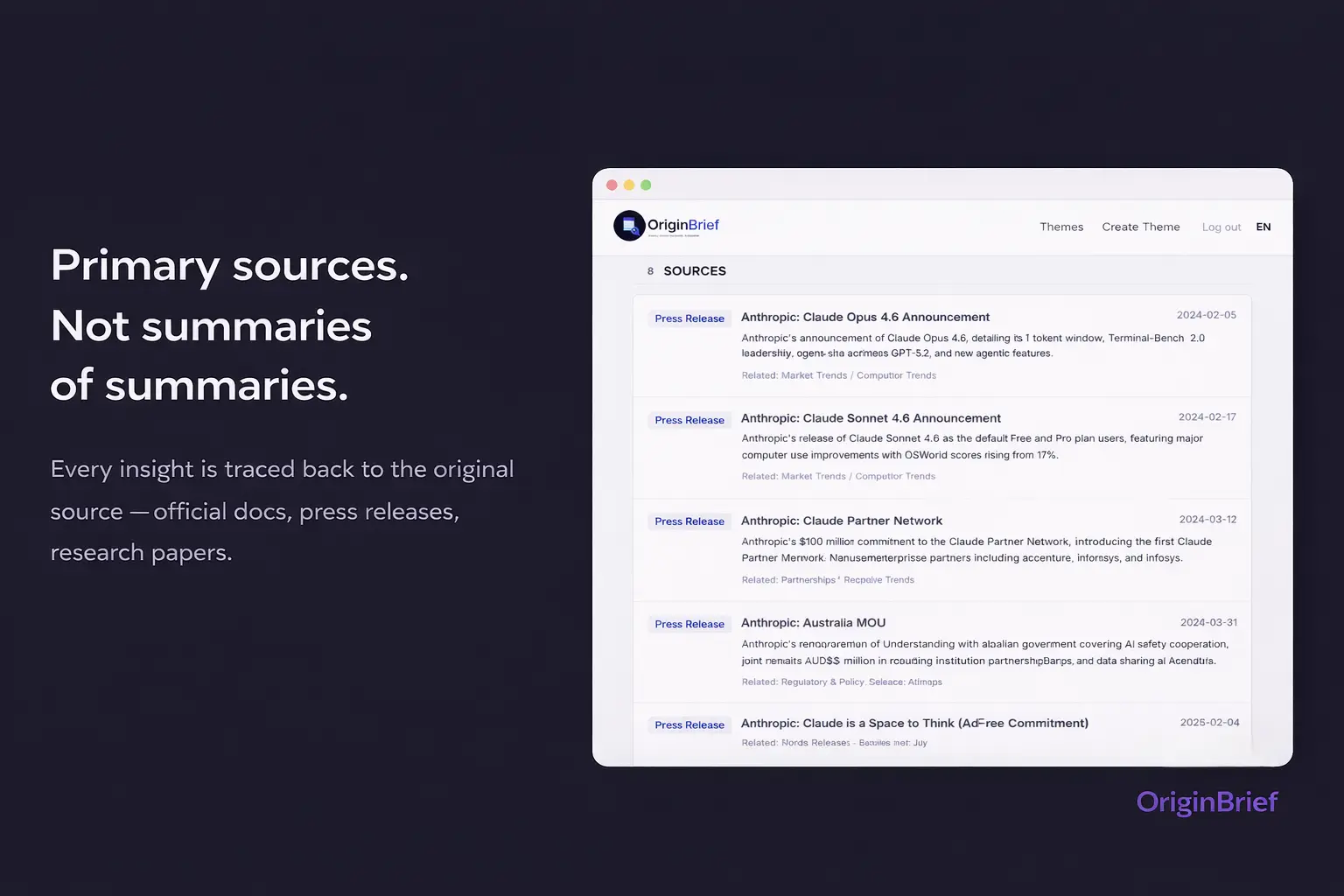
Task: Open 'Anthropic: Claude Sonnet 4.6 Announcement' source
Action: coord(871,418)
